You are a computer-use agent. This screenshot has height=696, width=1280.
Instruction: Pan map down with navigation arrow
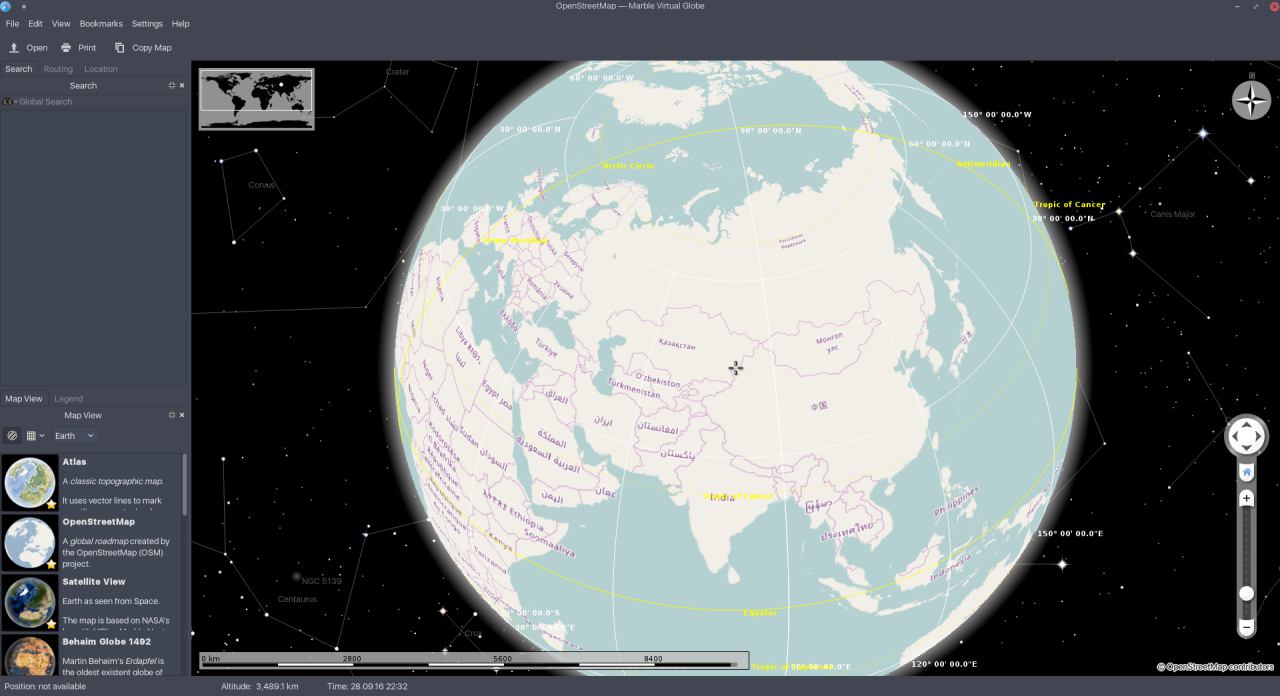(1246, 448)
